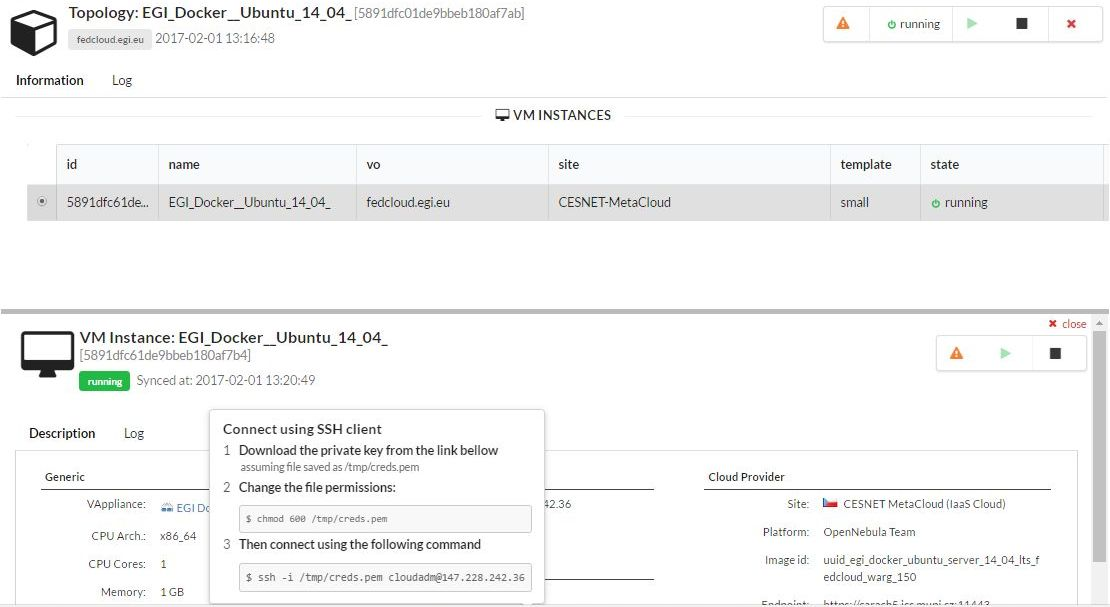This screenshot has height=607, width=1110.
Task: Click the green running status toggle
Action: [x=910, y=23]
